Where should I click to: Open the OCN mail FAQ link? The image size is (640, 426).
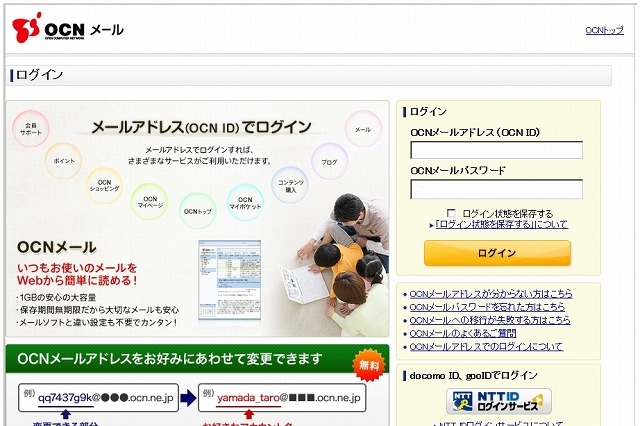tap(463, 333)
